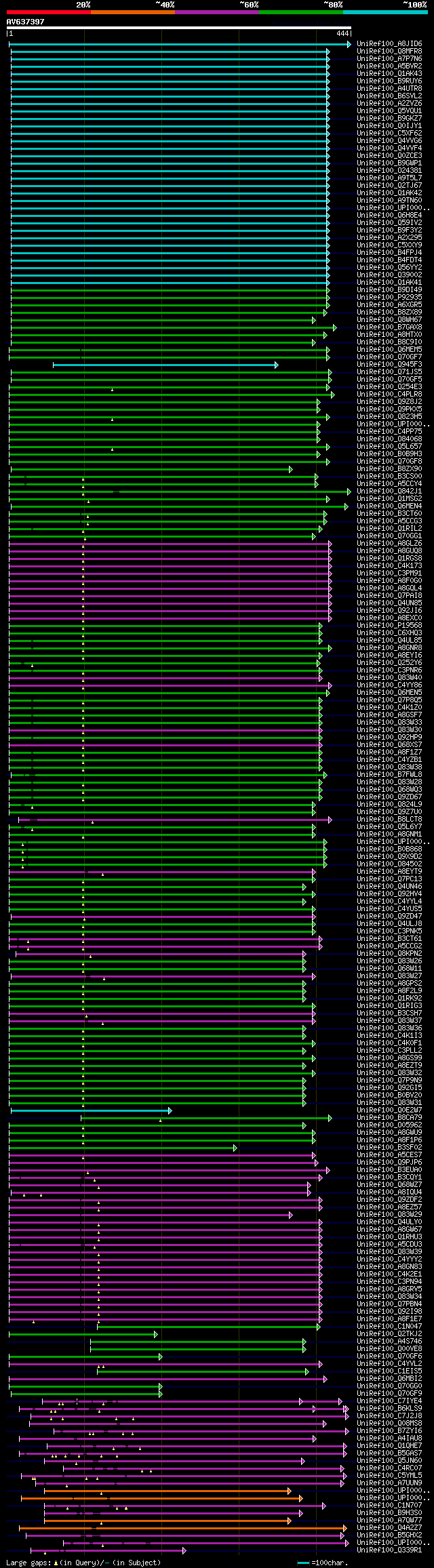Open hit UniRef100_Q08MS8

click(x=389, y=1424)
